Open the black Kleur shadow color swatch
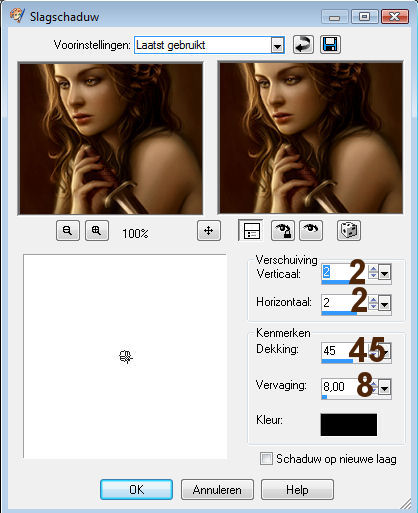 click(349, 425)
